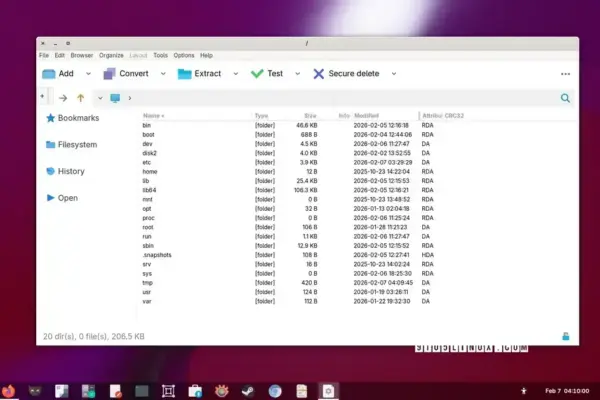Click the cat face icon in the taskbar

[35, 391]
